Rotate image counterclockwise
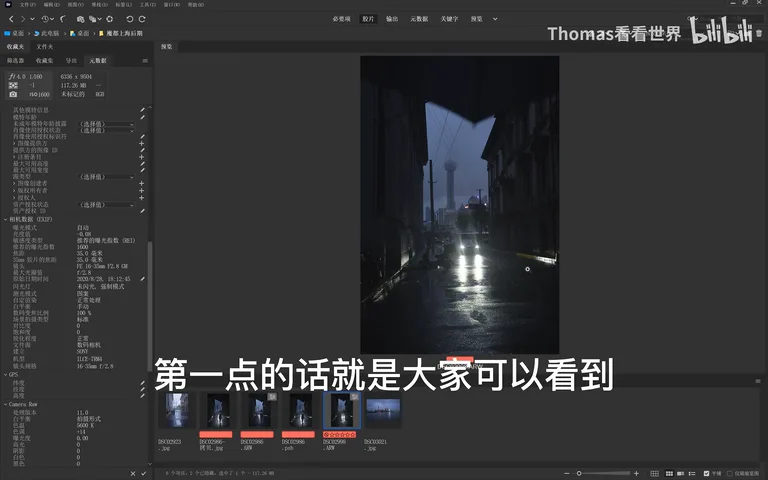The width and height of the screenshot is (768, 480). [x=129, y=19]
